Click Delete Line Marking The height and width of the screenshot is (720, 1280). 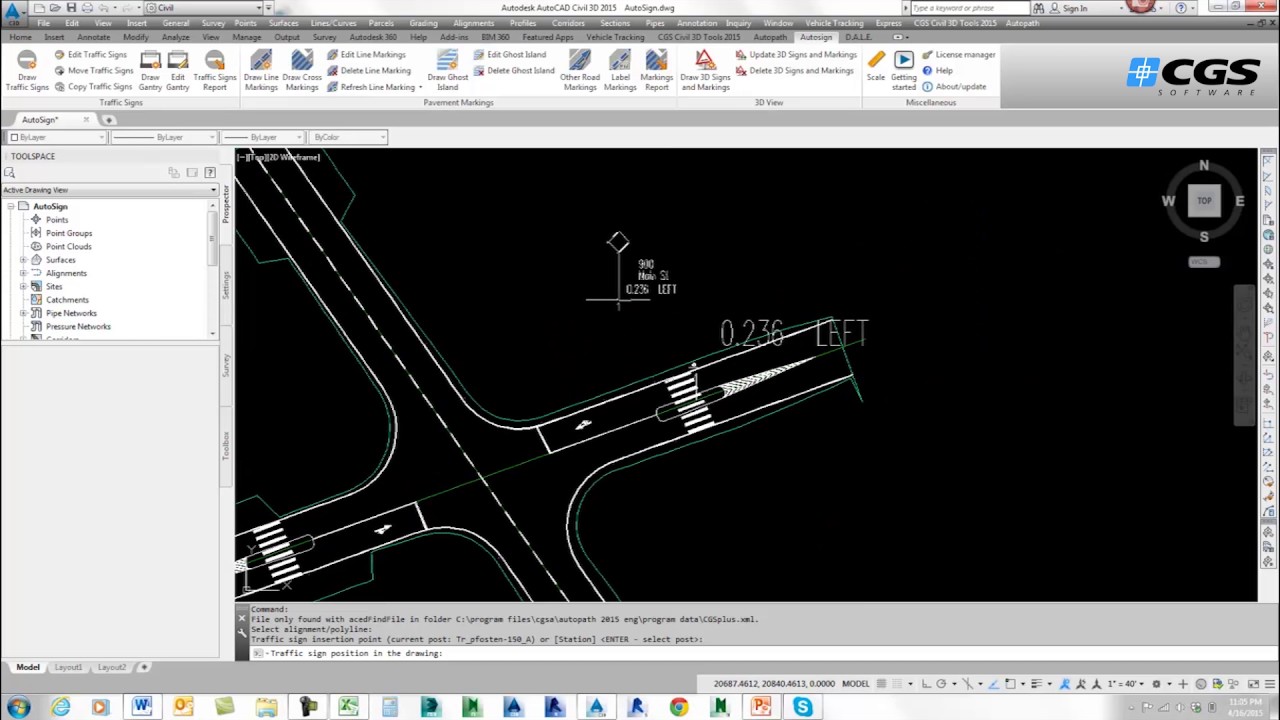coord(368,71)
